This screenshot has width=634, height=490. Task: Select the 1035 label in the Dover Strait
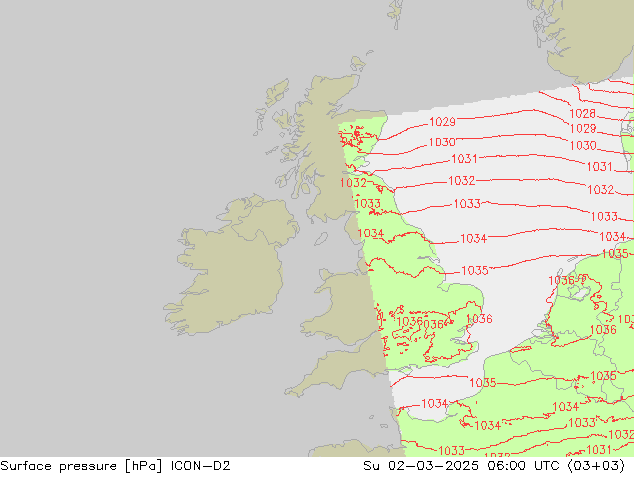[x=482, y=382]
